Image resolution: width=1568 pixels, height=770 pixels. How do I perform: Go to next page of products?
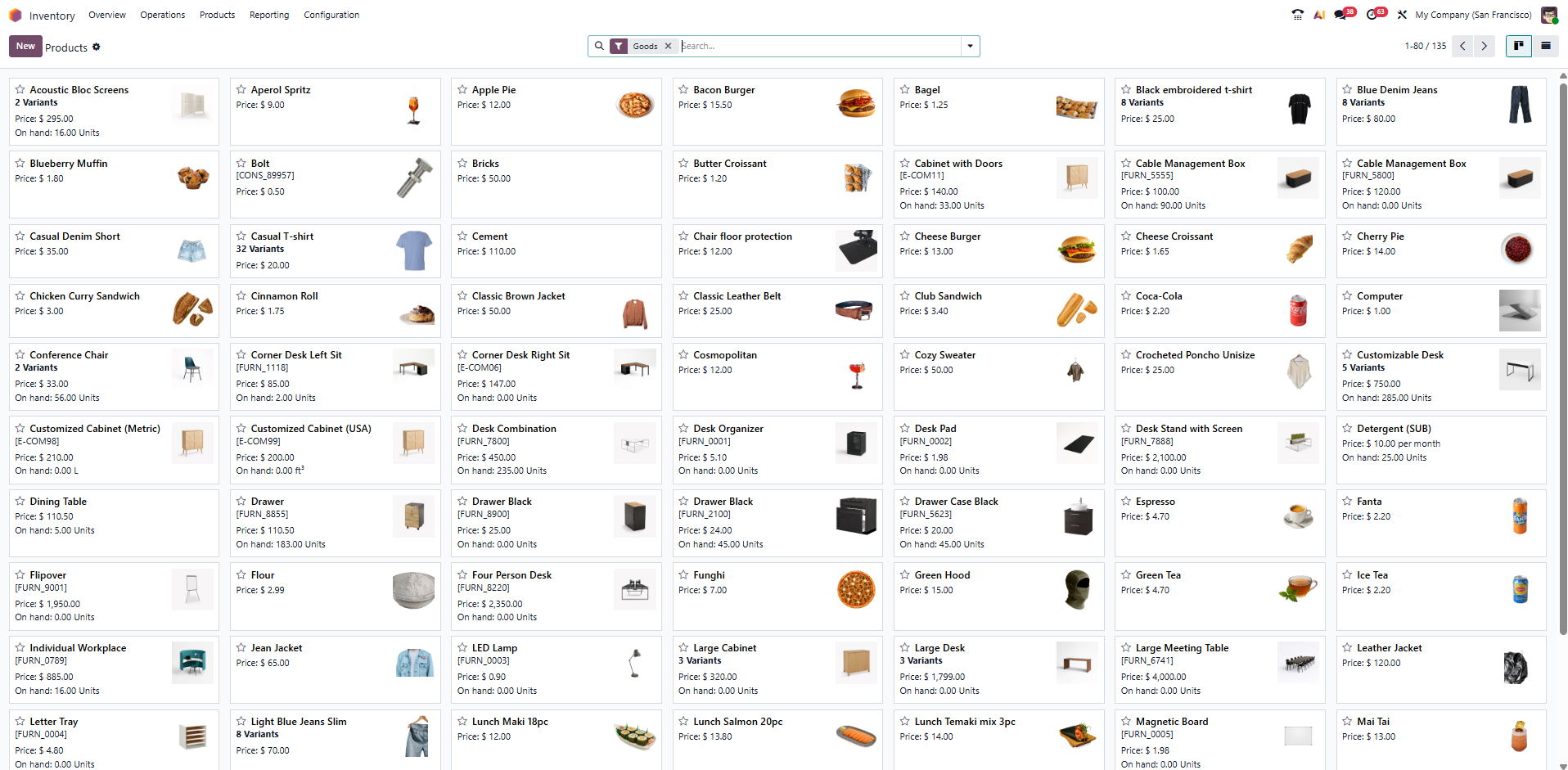click(x=1484, y=46)
